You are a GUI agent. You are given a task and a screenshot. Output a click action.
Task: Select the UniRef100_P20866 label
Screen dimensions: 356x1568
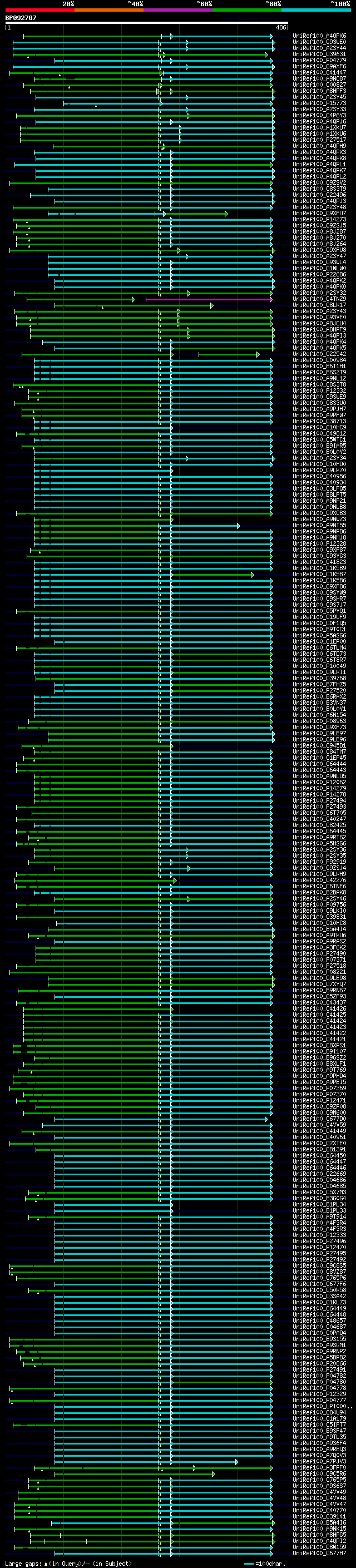tap(319, 1363)
